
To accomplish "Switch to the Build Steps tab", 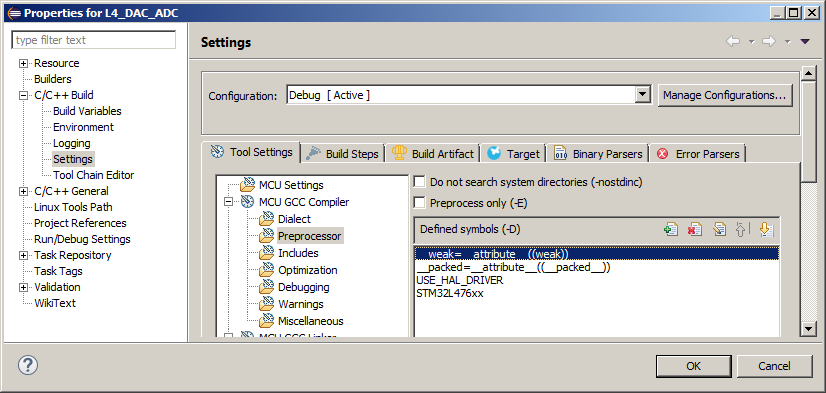I will pyautogui.click(x=342, y=153).
